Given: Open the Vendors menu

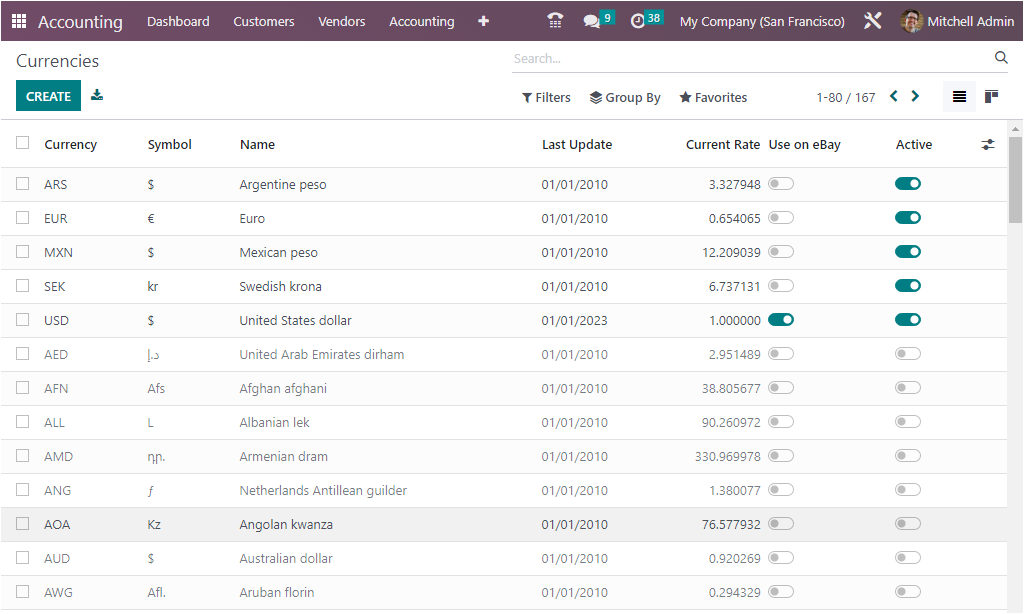Looking at the screenshot, I should [342, 21].
